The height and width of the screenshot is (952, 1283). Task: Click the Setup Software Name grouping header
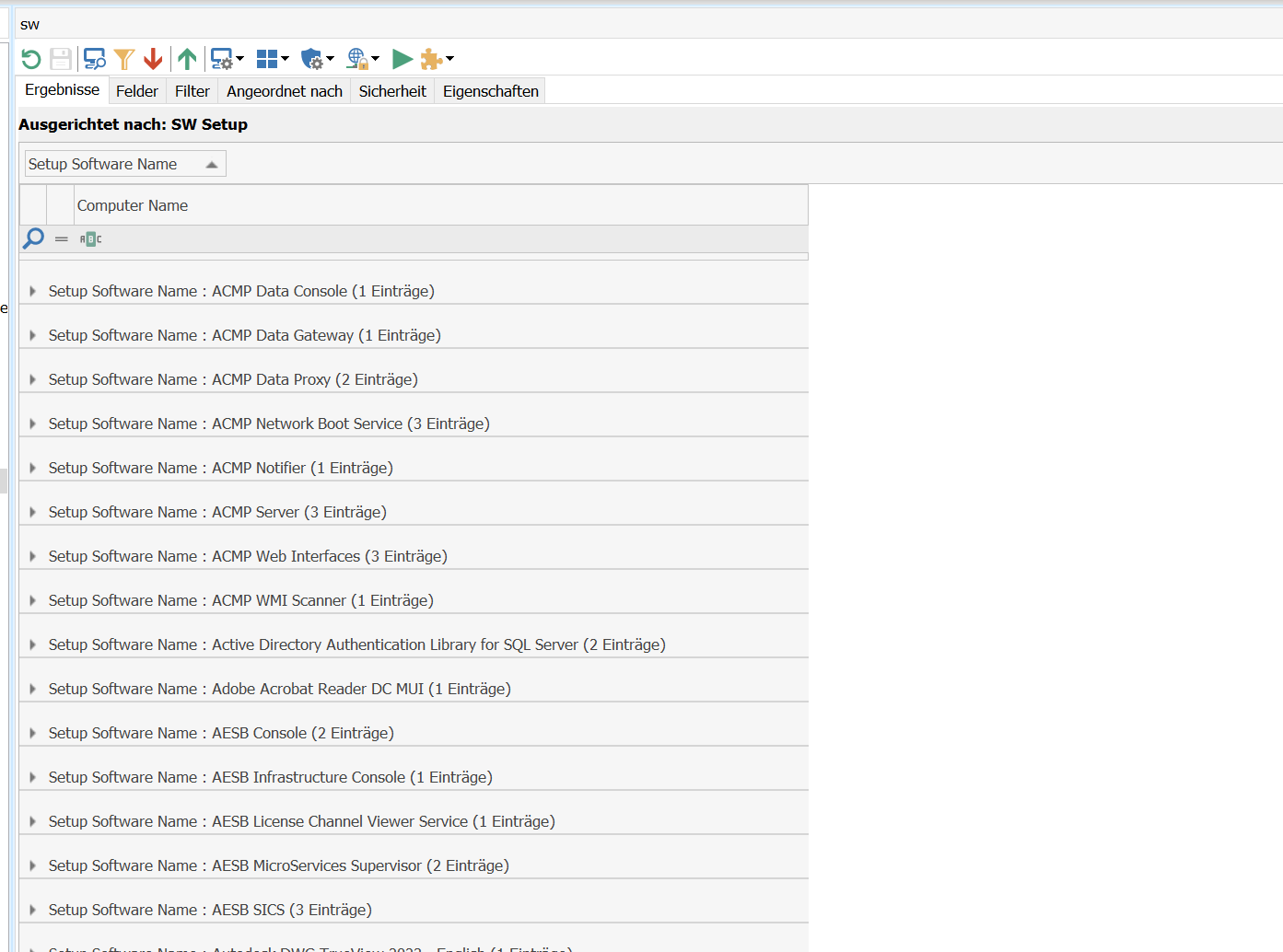pos(125,164)
